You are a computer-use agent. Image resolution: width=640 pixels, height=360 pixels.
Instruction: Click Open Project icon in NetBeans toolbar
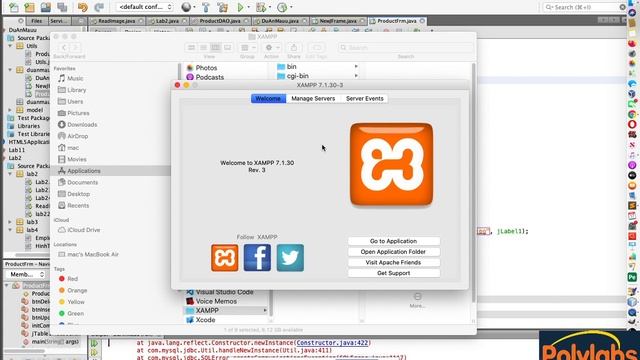point(46,7)
